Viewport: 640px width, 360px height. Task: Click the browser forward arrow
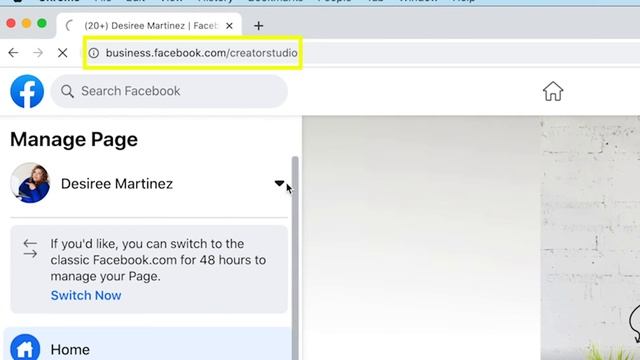click(x=38, y=53)
